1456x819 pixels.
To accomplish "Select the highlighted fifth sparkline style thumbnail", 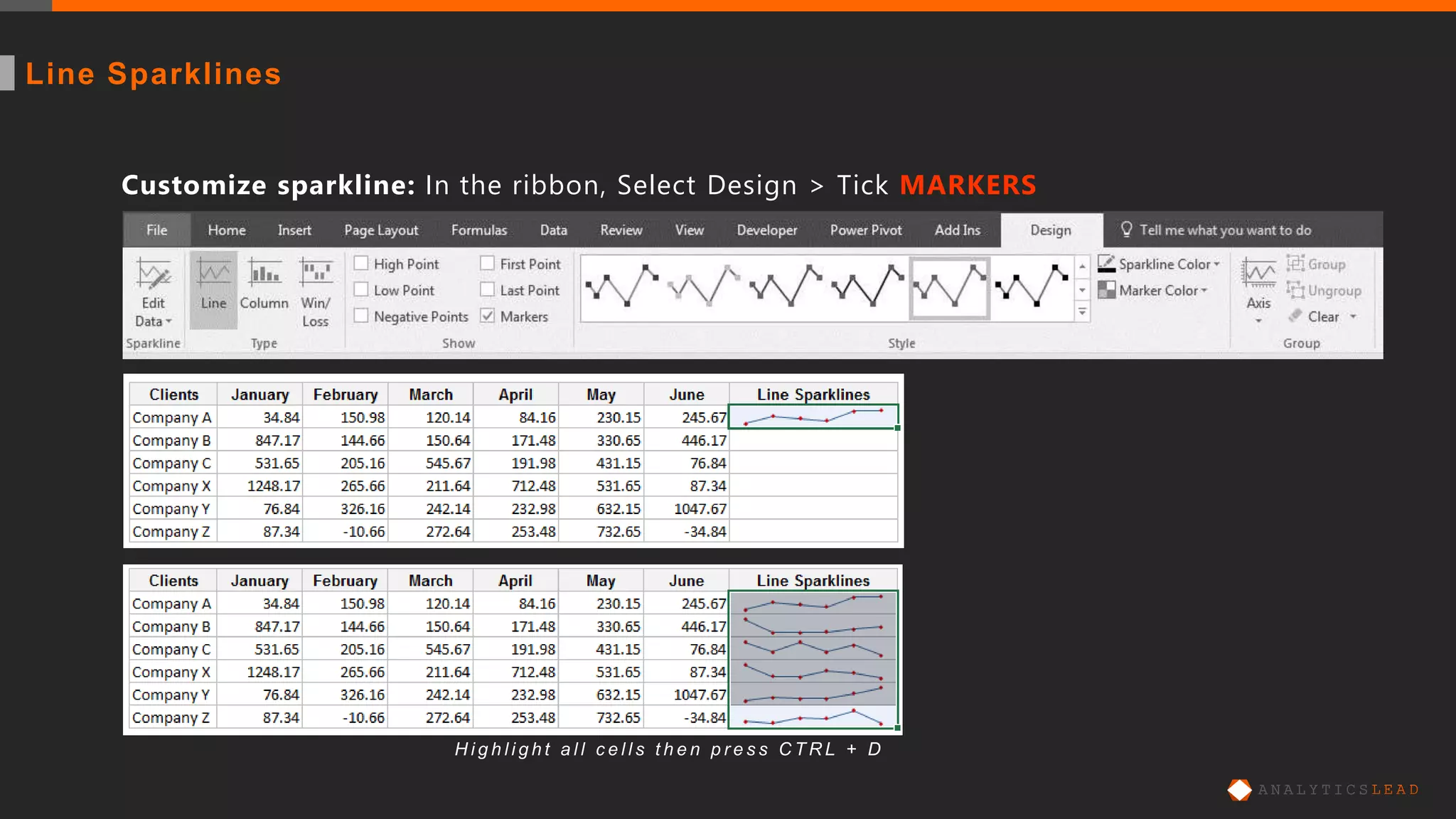I will 950,289.
